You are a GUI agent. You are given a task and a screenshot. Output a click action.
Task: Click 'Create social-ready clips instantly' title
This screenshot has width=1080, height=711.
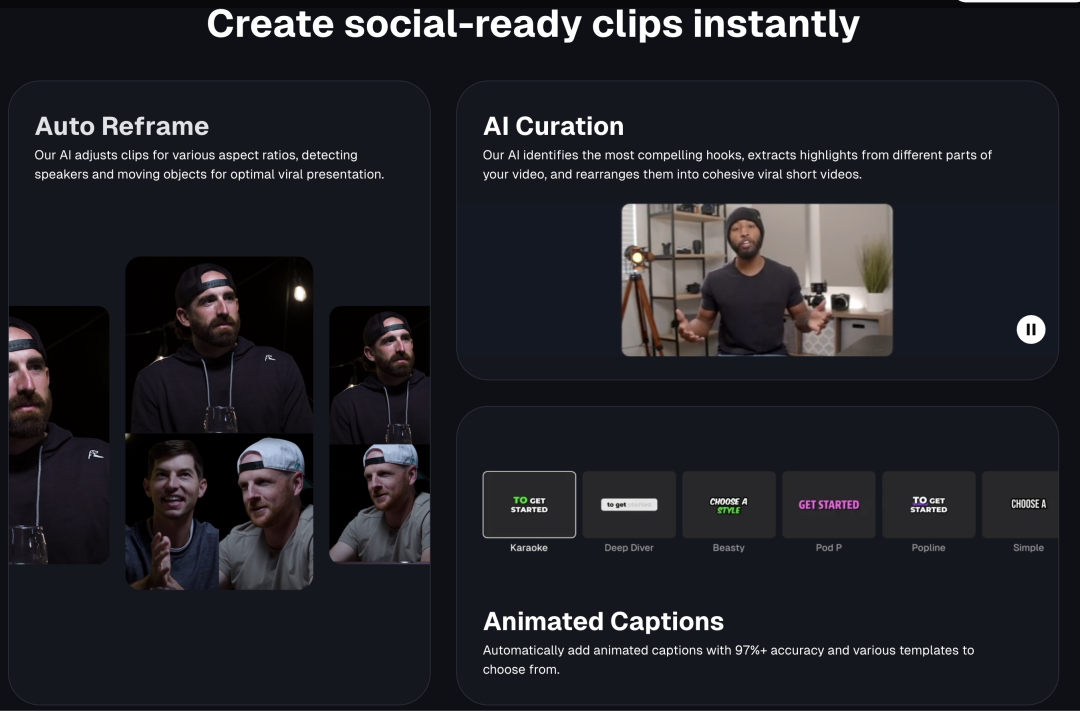pos(533,24)
